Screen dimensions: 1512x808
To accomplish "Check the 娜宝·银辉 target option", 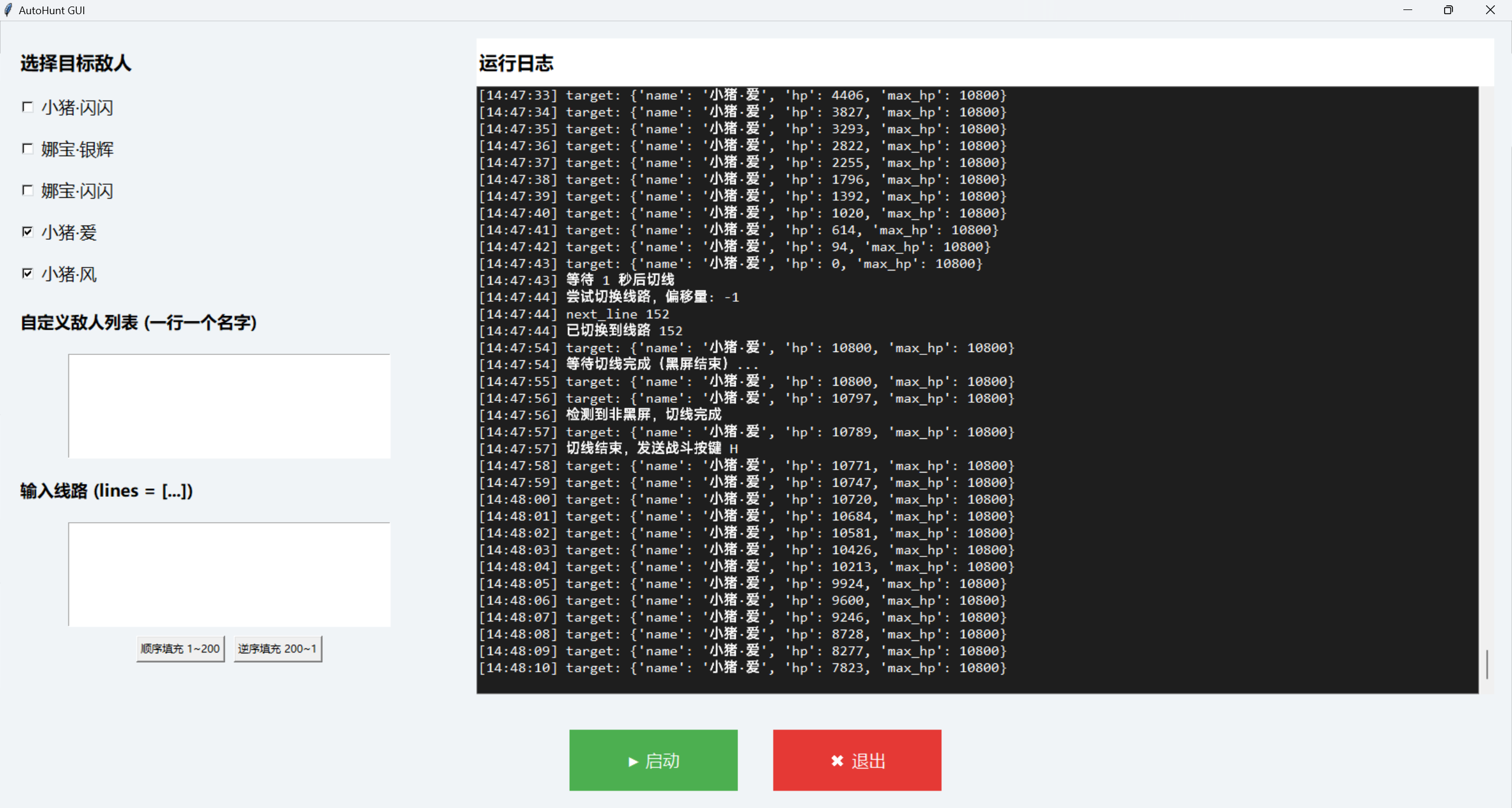I will click(27, 149).
